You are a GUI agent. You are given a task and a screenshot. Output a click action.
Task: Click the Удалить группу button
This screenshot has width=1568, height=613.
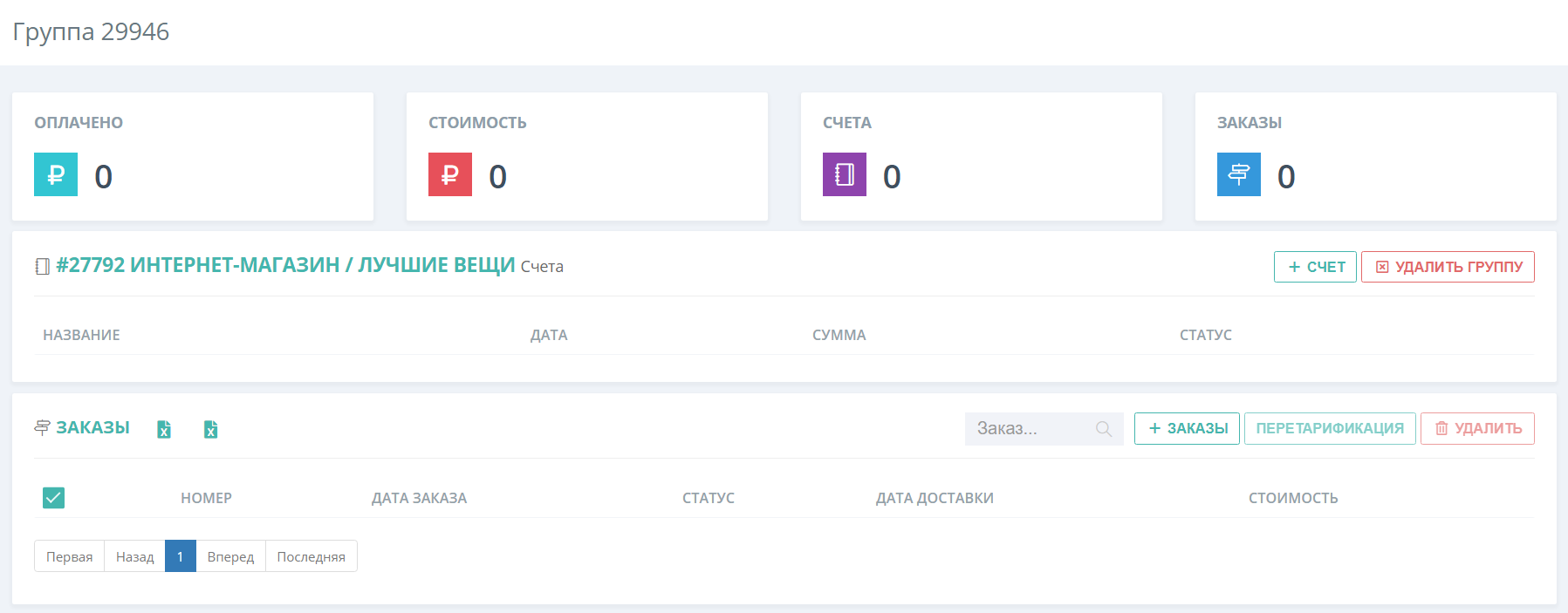[x=1448, y=267]
